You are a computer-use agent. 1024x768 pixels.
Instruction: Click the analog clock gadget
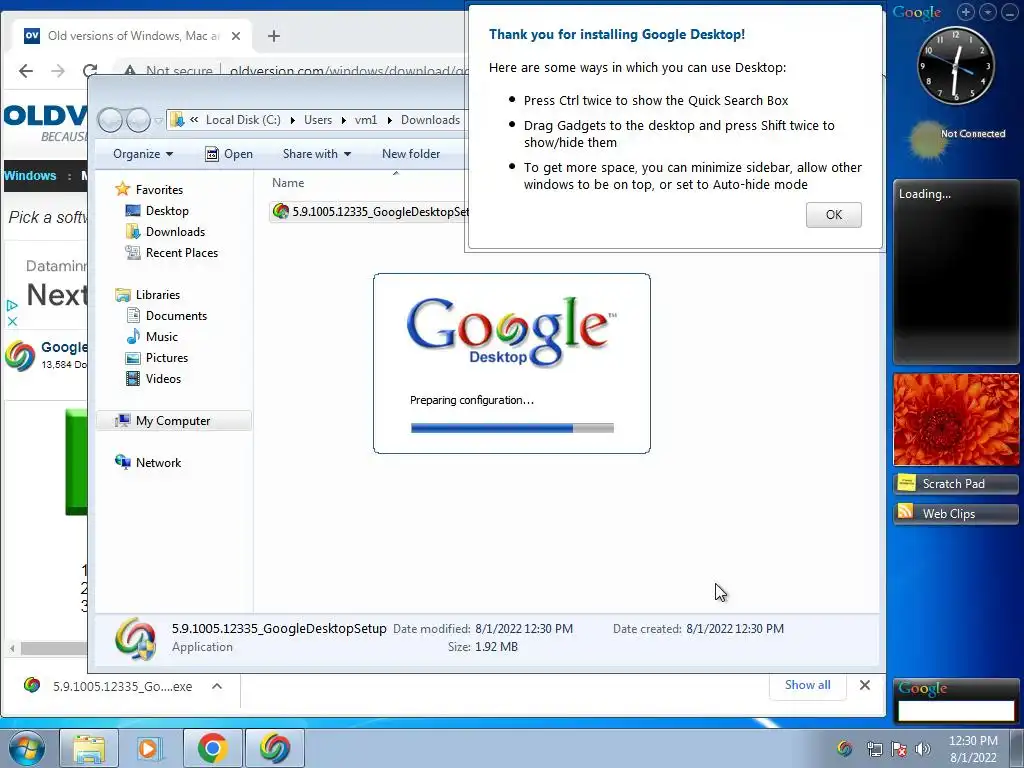pyautogui.click(x=955, y=65)
